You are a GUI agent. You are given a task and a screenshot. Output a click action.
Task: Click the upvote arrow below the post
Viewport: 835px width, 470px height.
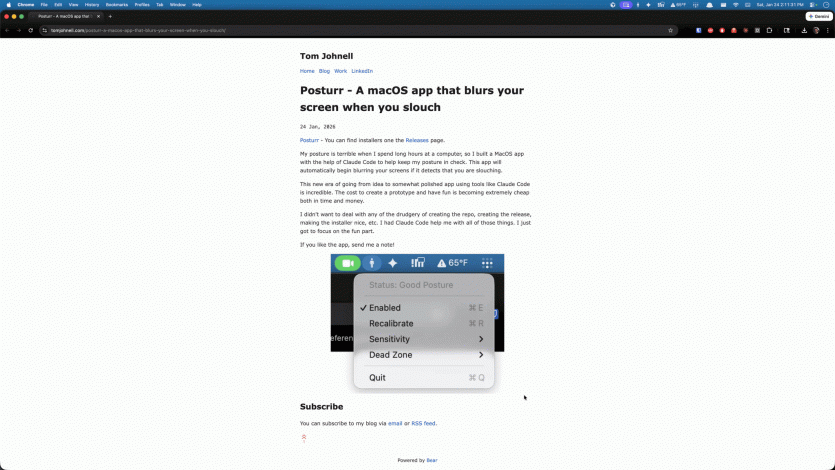(x=304, y=437)
